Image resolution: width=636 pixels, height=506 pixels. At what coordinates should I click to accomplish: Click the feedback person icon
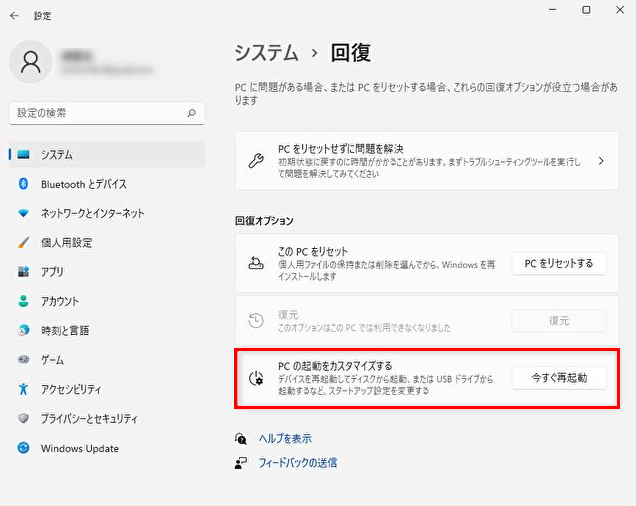pos(241,463)
